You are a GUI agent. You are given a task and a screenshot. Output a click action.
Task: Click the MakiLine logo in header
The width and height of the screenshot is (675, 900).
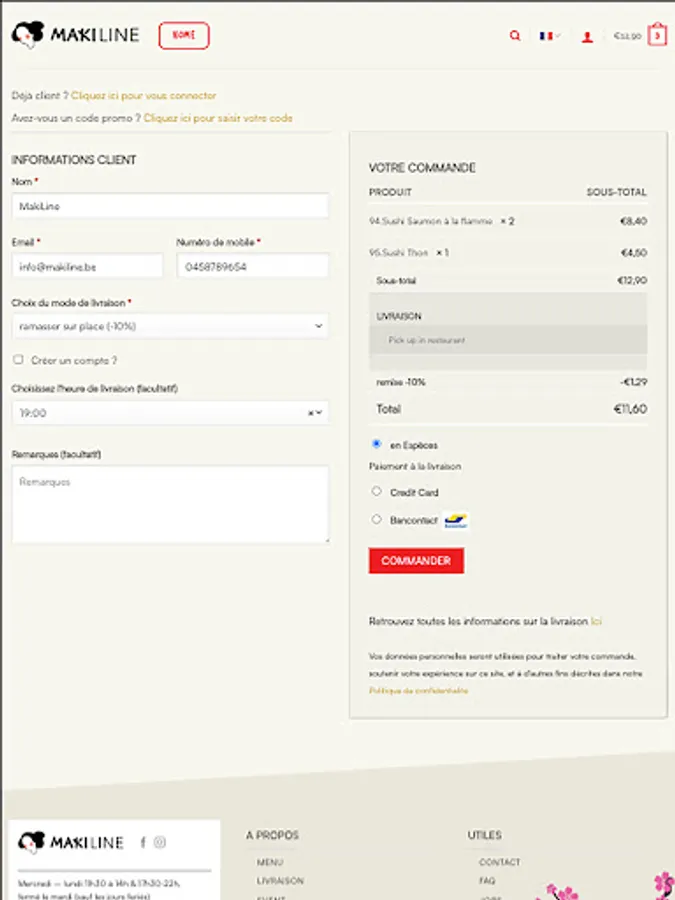[x=76, y=35]
